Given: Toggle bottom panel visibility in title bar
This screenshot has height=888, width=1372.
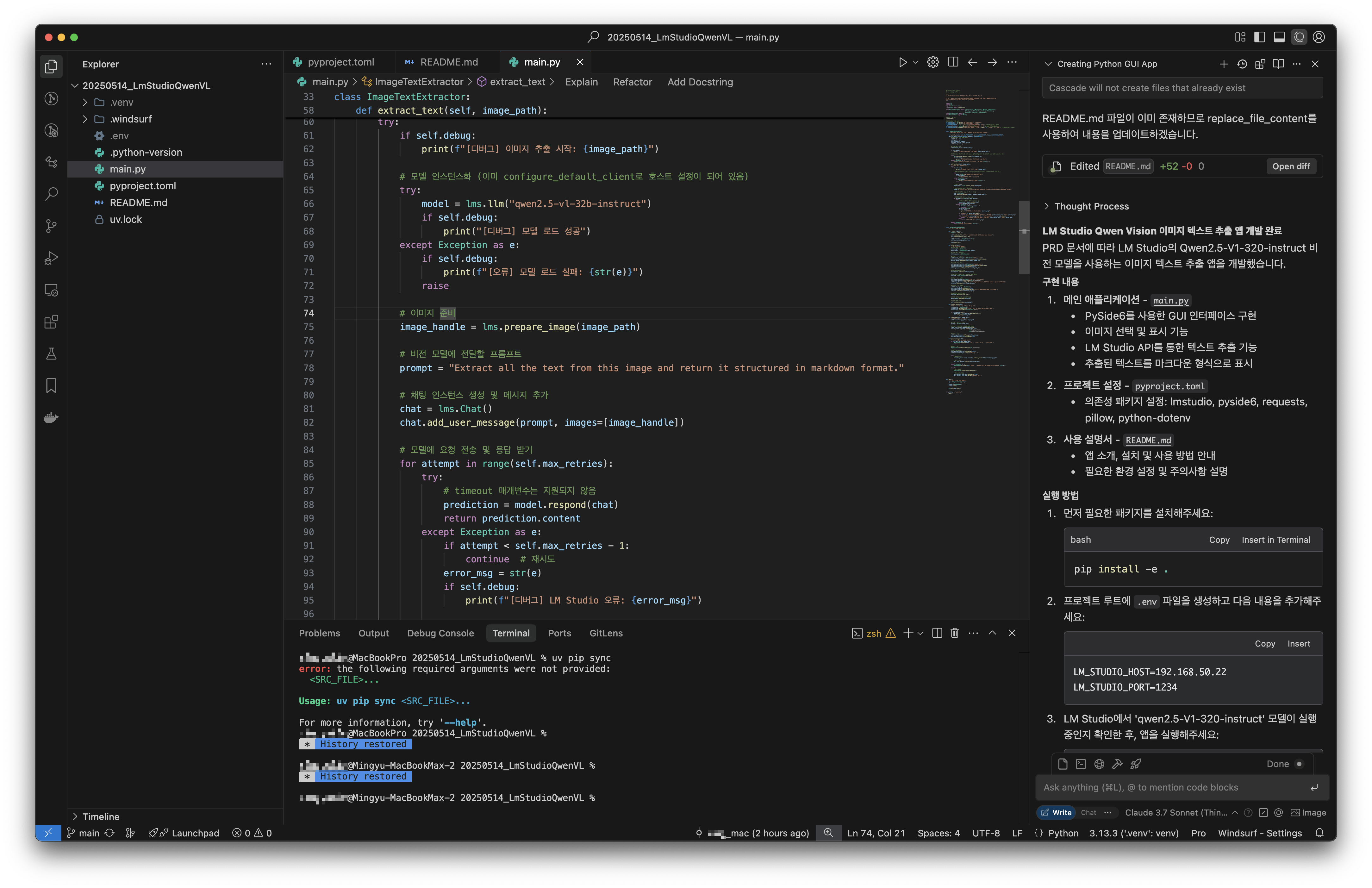Looking at the screenshot, I should point(1279,37).
